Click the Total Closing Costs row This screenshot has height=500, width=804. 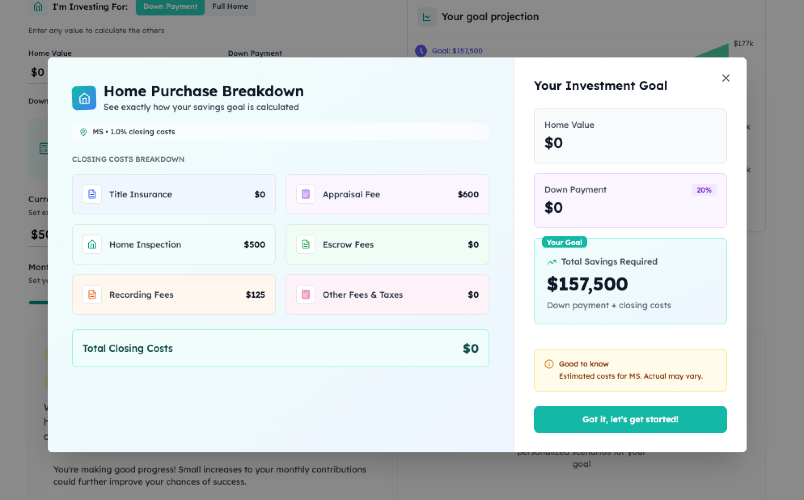pyautogui.click(x=280, y=348)
